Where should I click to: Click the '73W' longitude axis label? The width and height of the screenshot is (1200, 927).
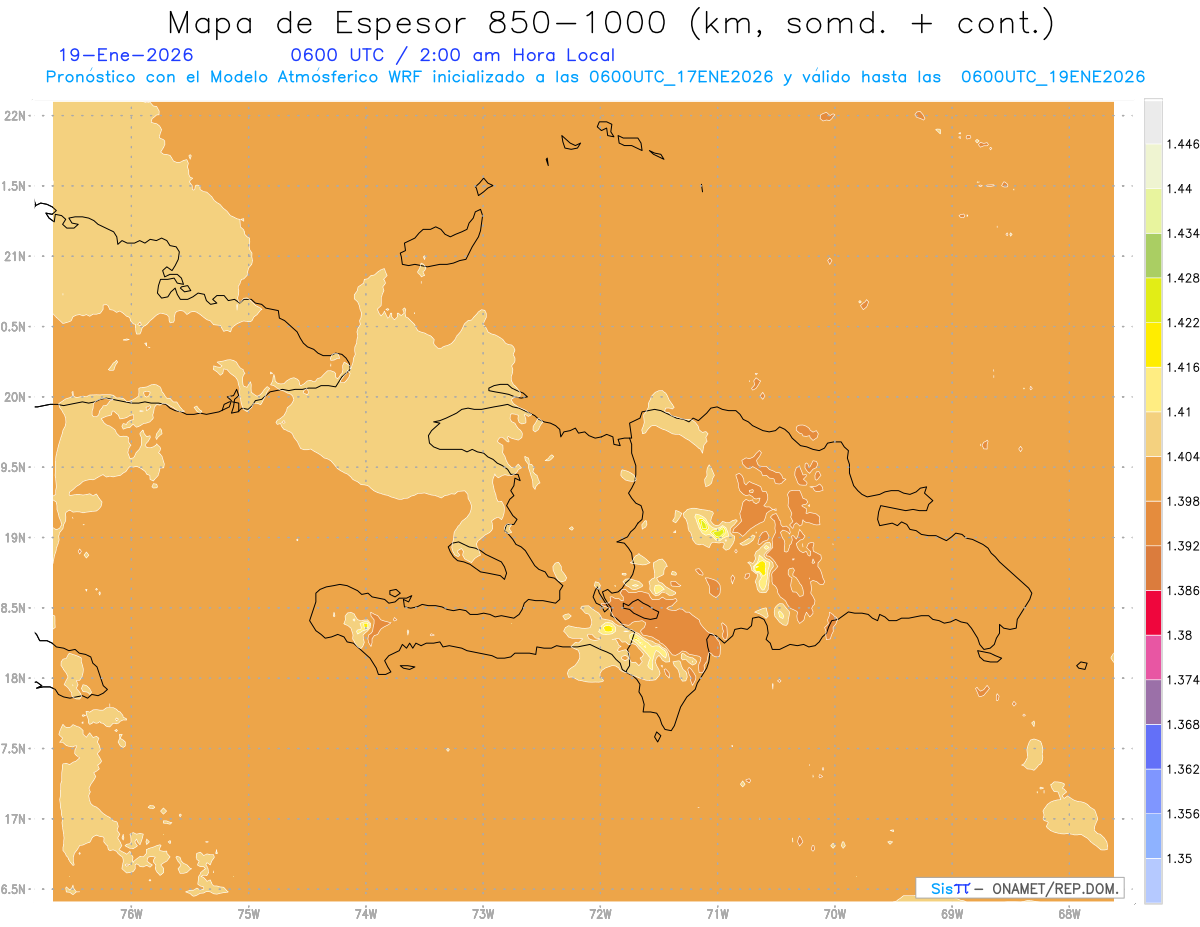coord(483,915)
